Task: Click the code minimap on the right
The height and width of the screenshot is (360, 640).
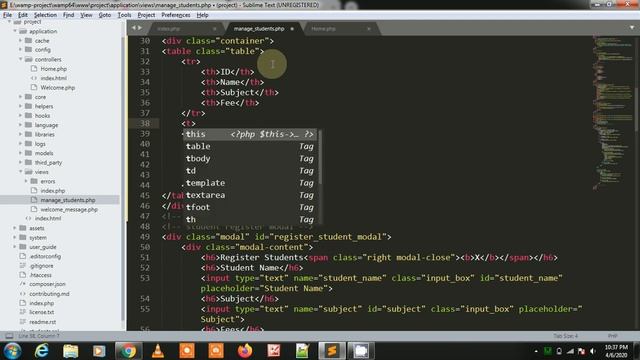Action: 612,112
